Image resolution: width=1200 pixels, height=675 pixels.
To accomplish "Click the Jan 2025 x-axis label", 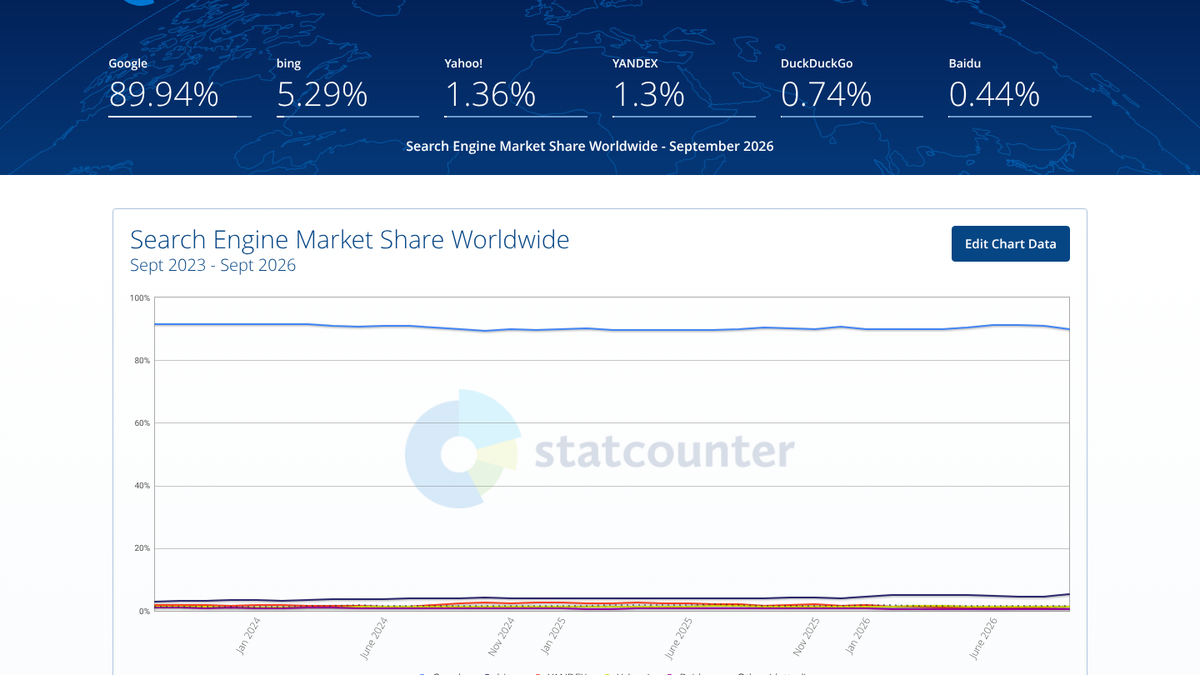I will coord(552,636).
